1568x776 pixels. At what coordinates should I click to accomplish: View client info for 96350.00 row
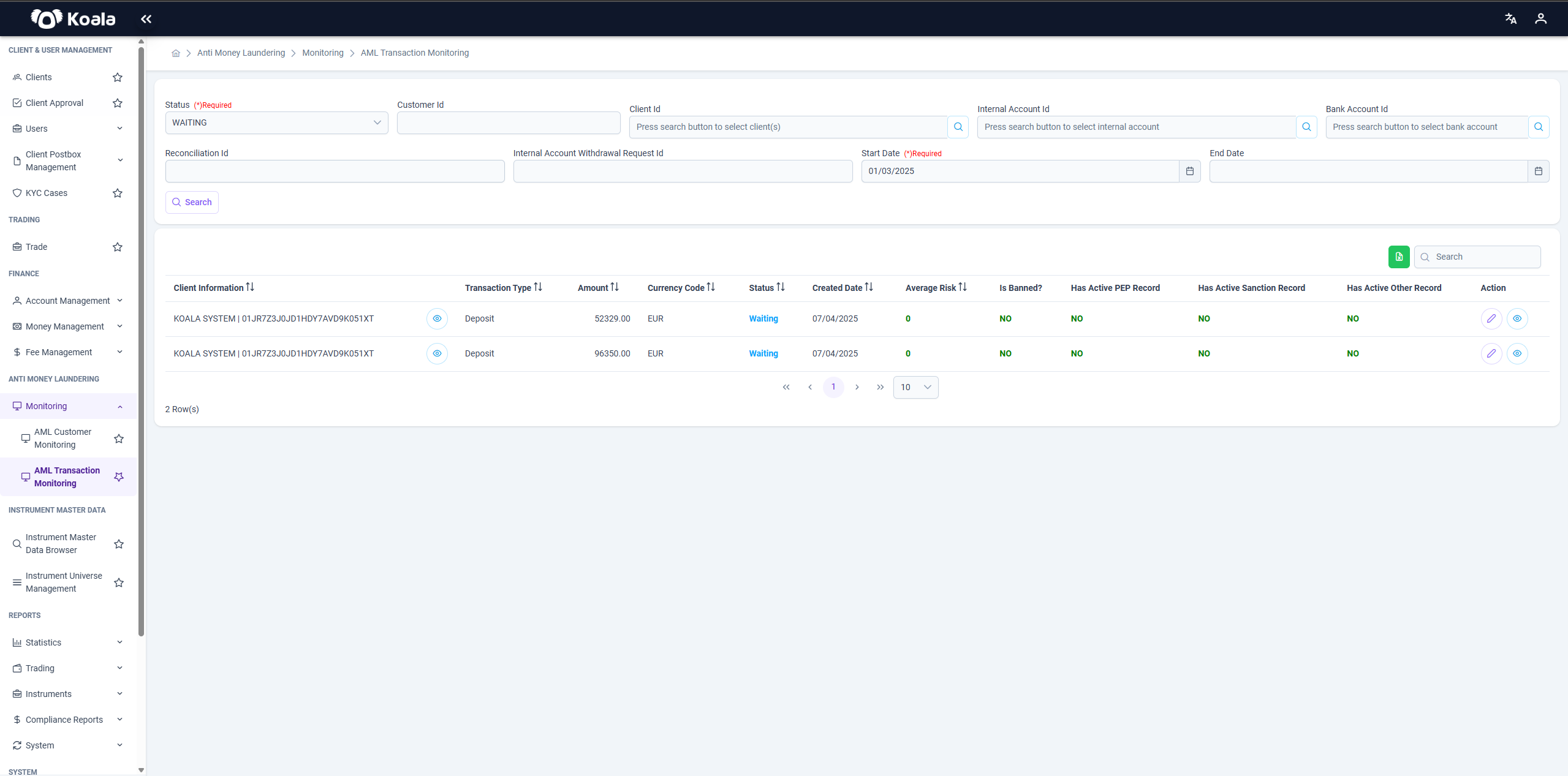437,353
